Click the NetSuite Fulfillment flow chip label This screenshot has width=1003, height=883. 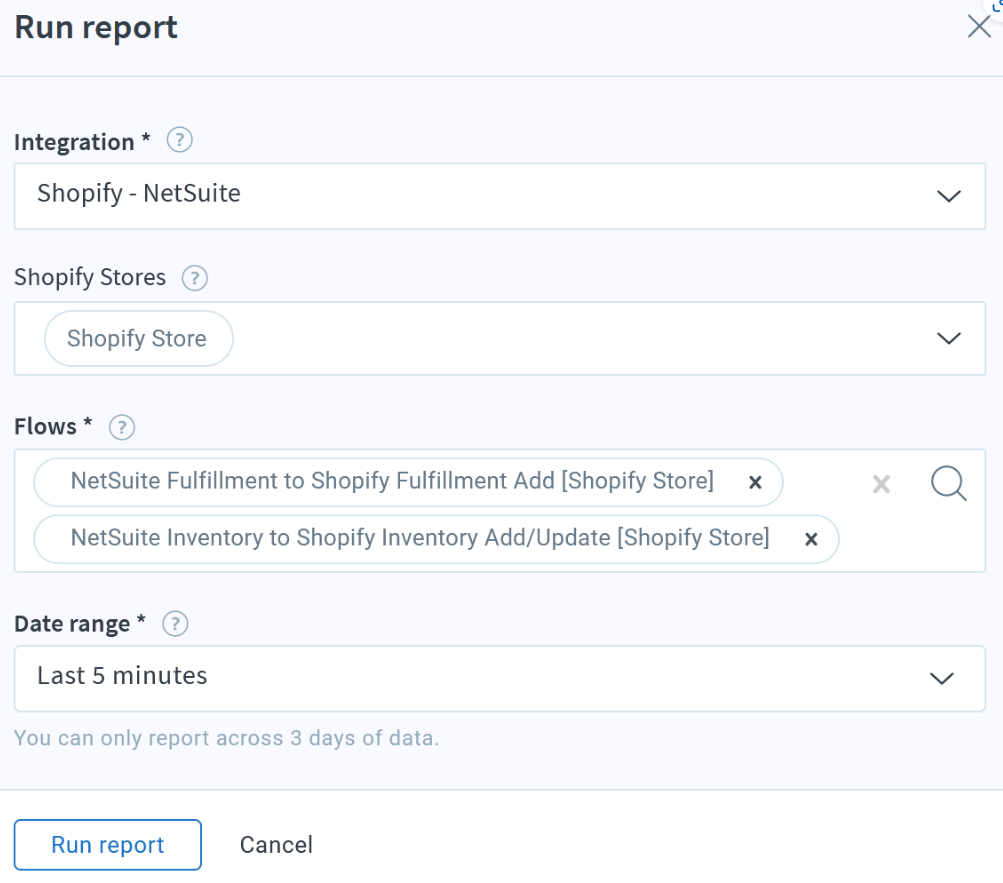(x=391, y=482)
